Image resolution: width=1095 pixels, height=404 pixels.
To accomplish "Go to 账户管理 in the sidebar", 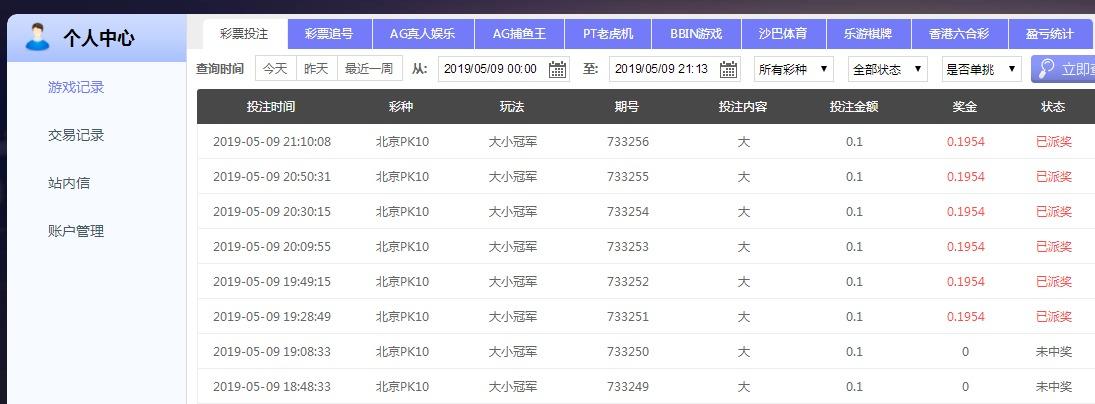I will click(x=76, y=231).
